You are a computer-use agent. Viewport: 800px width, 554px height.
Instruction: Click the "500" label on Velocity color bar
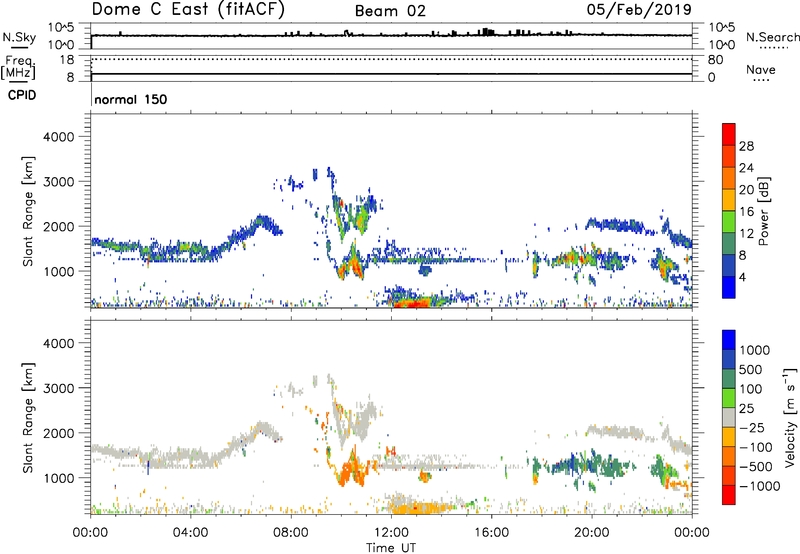coord(751,370)
